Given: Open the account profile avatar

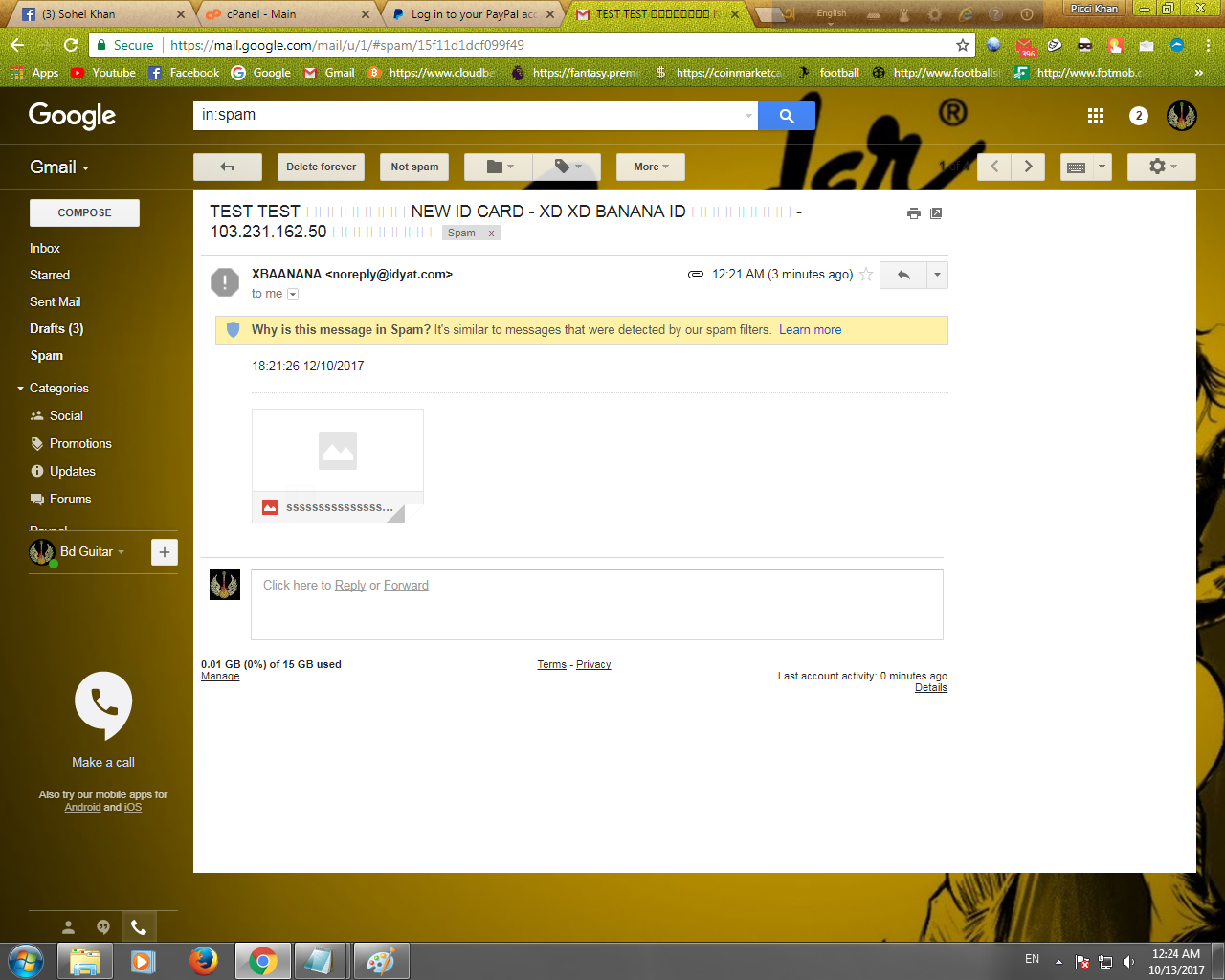Looking at the screenshot, I should click(x=1182, y=116).
